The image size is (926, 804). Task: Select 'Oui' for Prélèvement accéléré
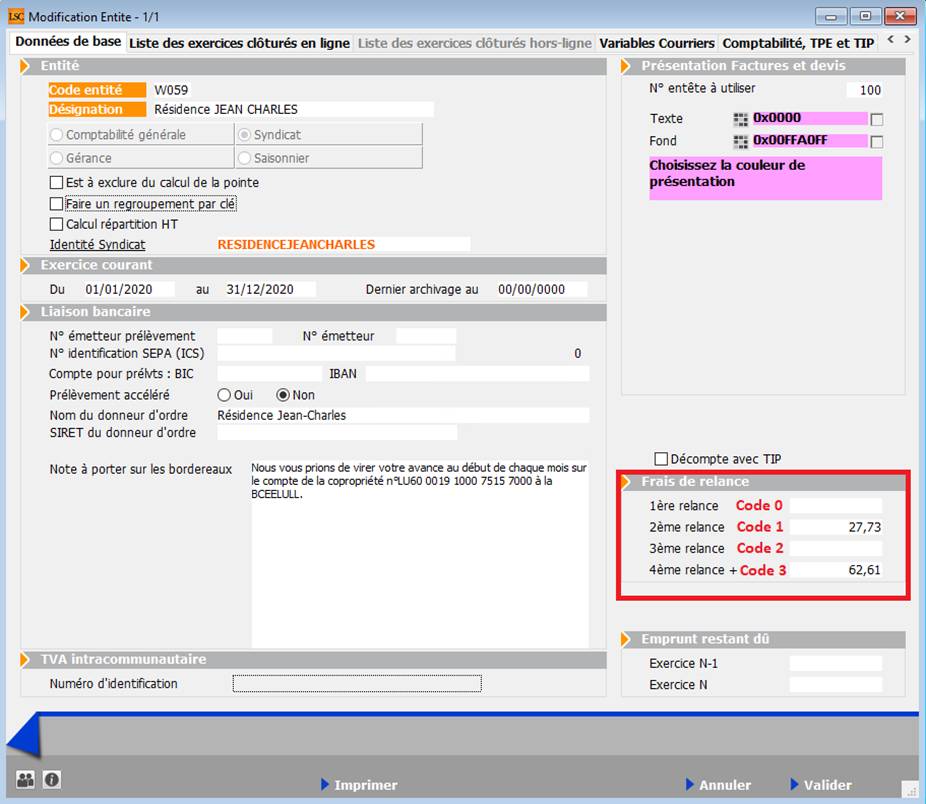point(224,395)
